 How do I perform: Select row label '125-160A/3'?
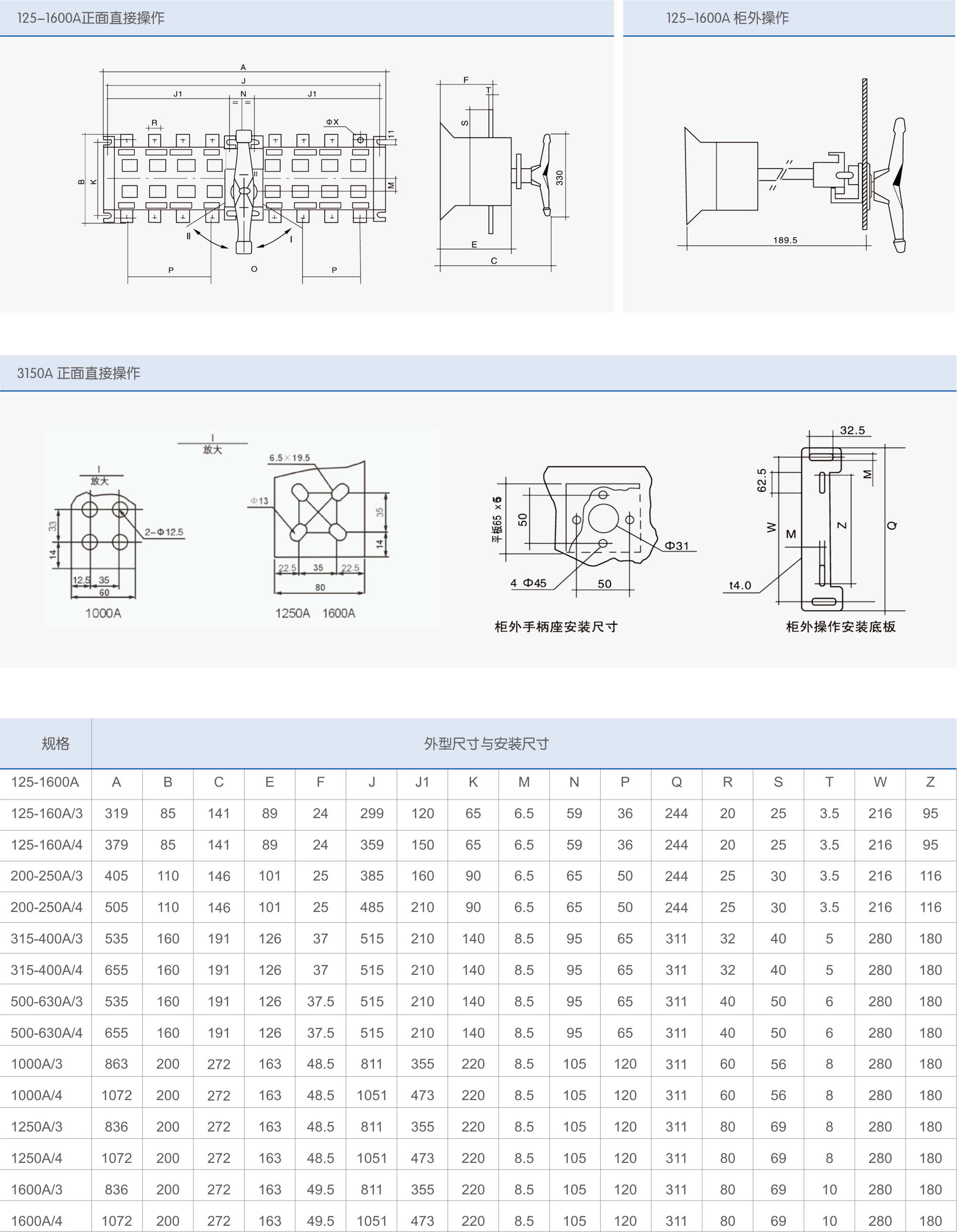pyautogui.click(x=46, y=813)
